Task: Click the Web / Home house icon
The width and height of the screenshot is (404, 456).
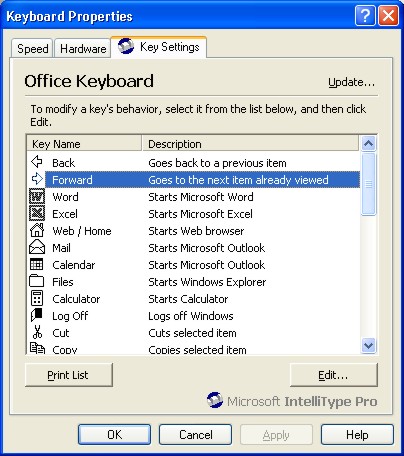Action: click(37, 230)
